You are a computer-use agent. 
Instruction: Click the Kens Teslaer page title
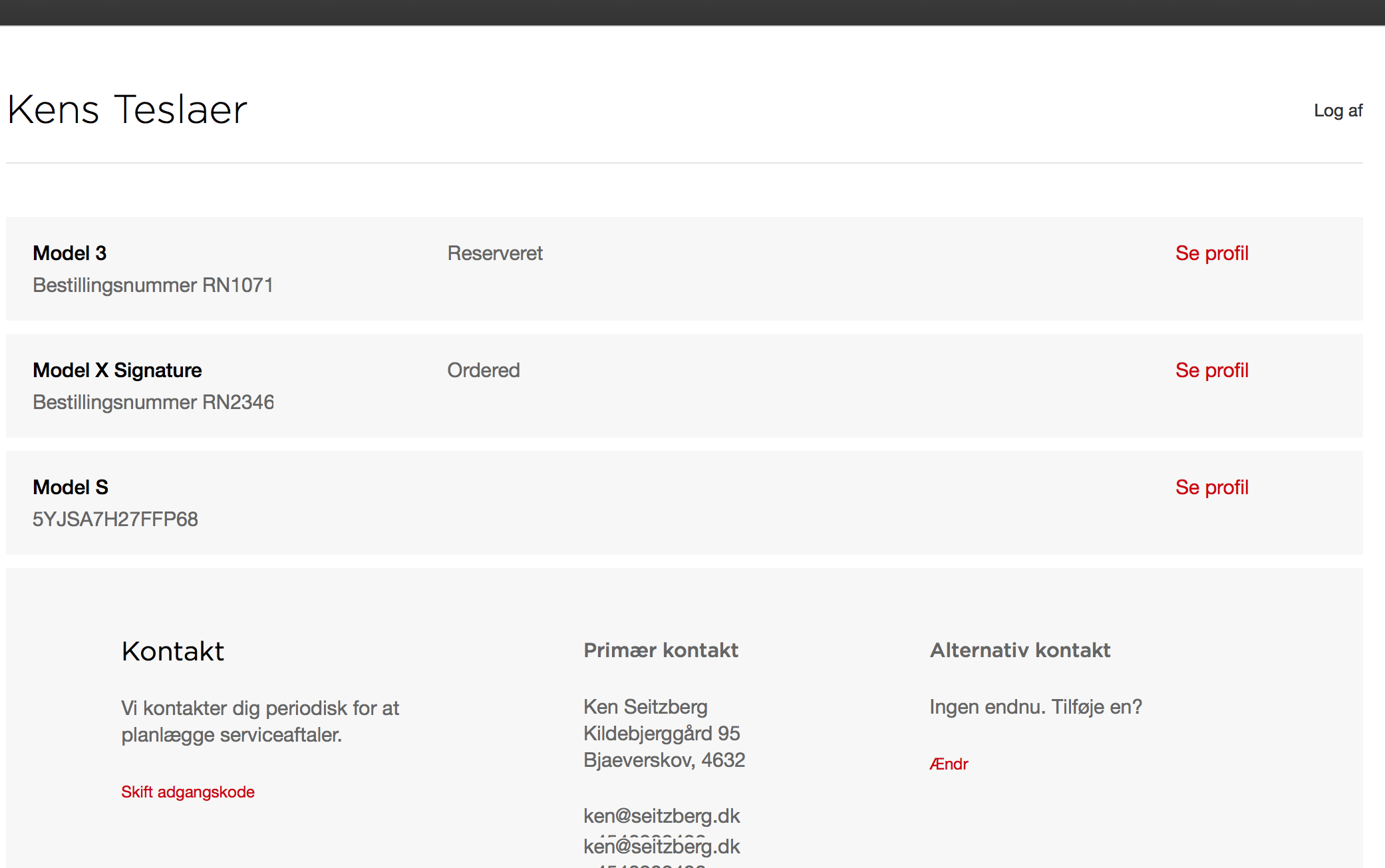click(127, 110)
